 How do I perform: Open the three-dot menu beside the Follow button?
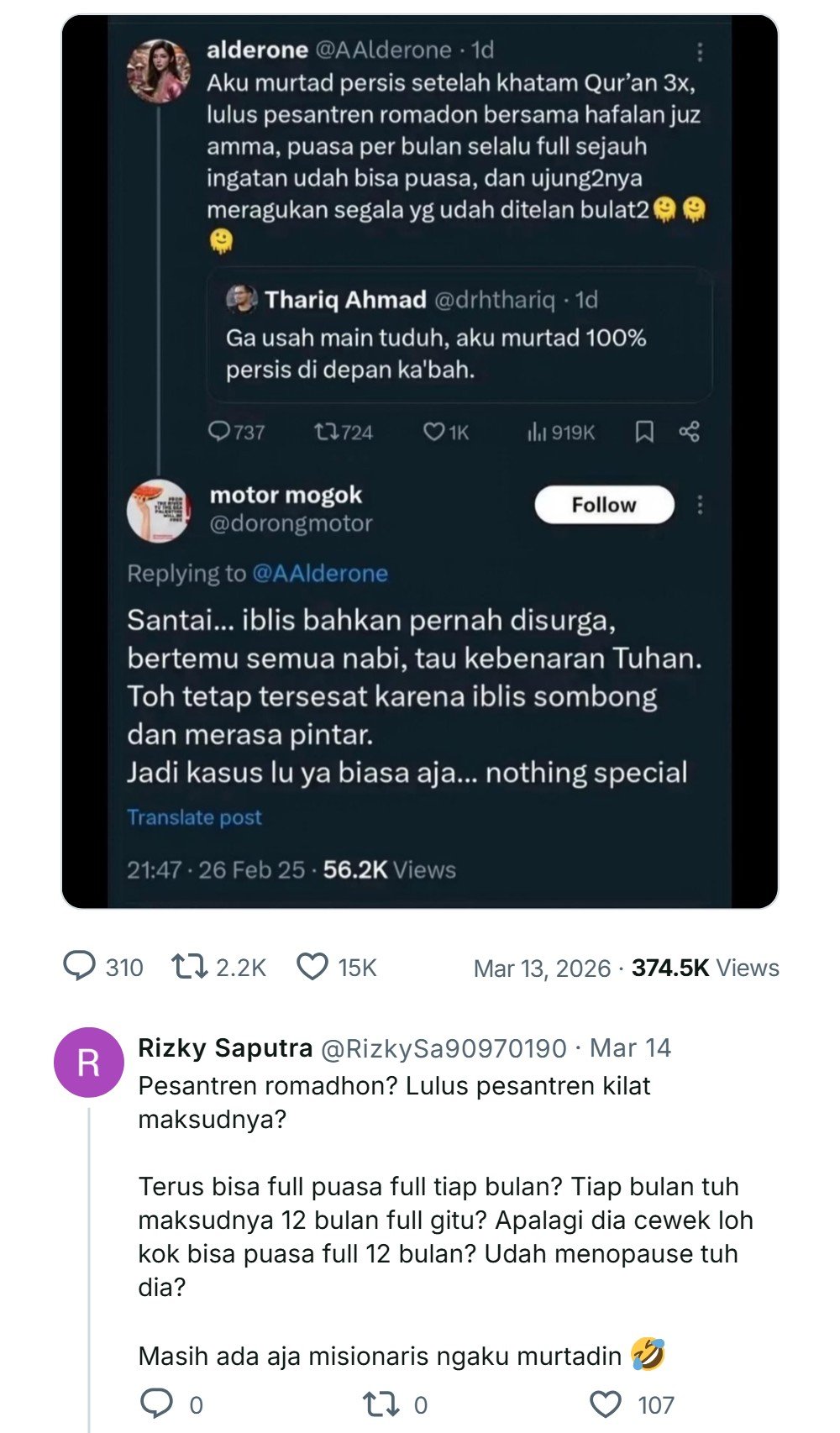pos(700,505)
